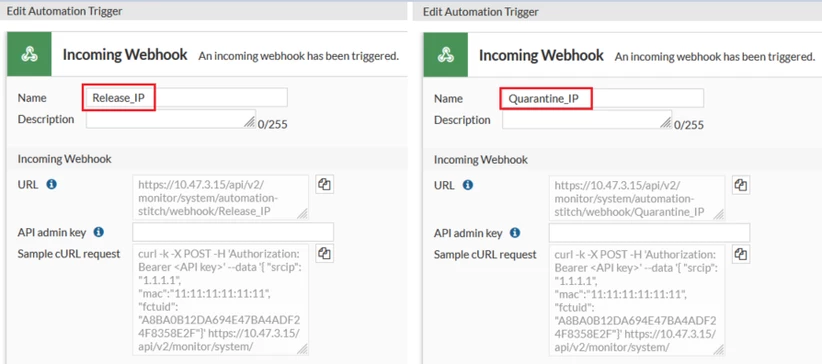The width and height of the screenshot is (822, 364).
Task: Click the Sample cURL request label in right panel
Action: 485,254
